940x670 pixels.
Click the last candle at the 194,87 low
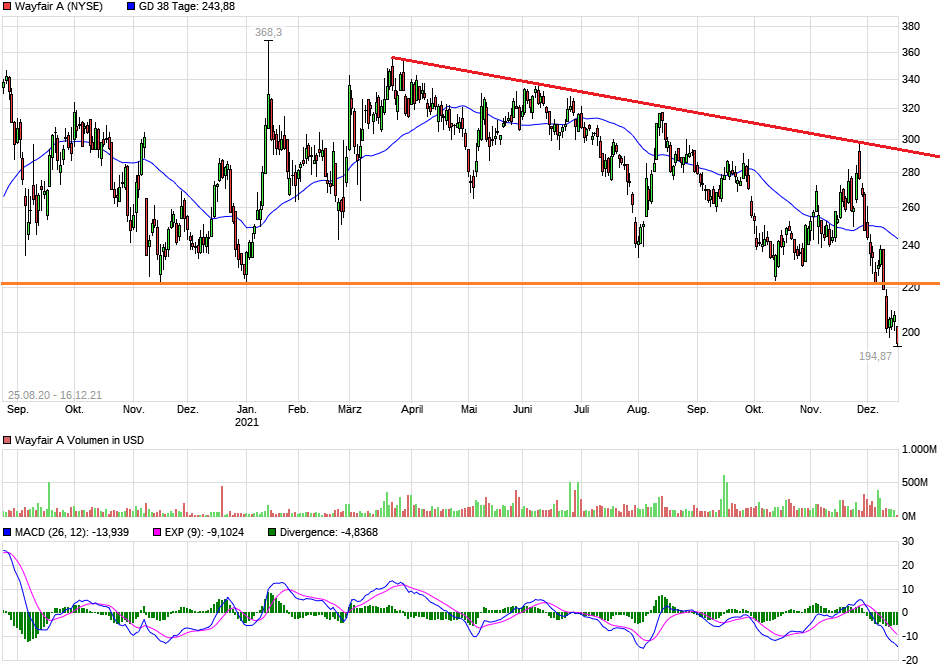(x=897, y=336)
